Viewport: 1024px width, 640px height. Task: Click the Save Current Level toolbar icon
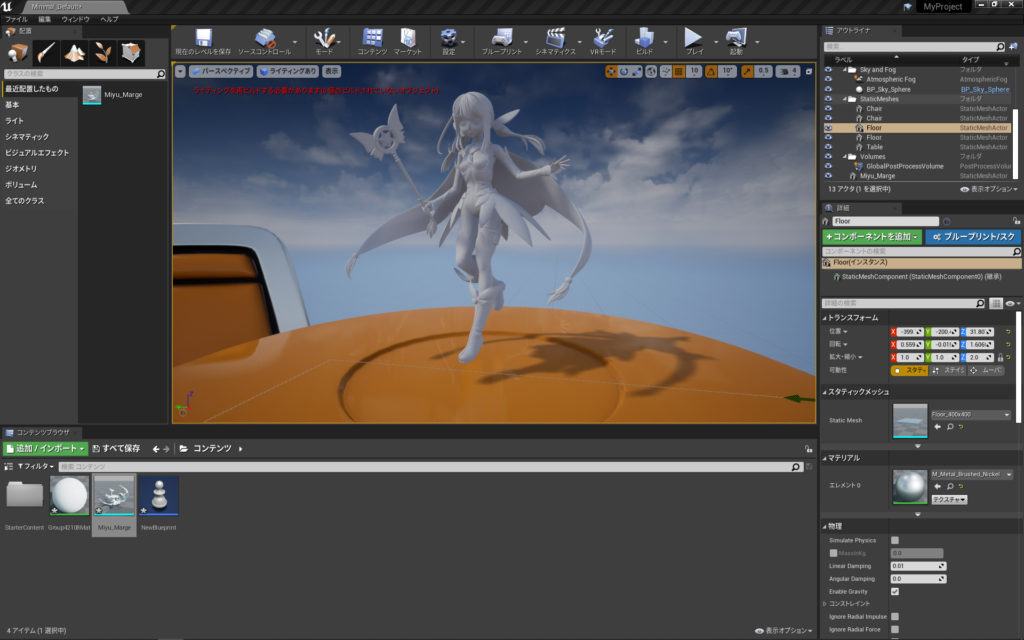click(x=203, y=38)
